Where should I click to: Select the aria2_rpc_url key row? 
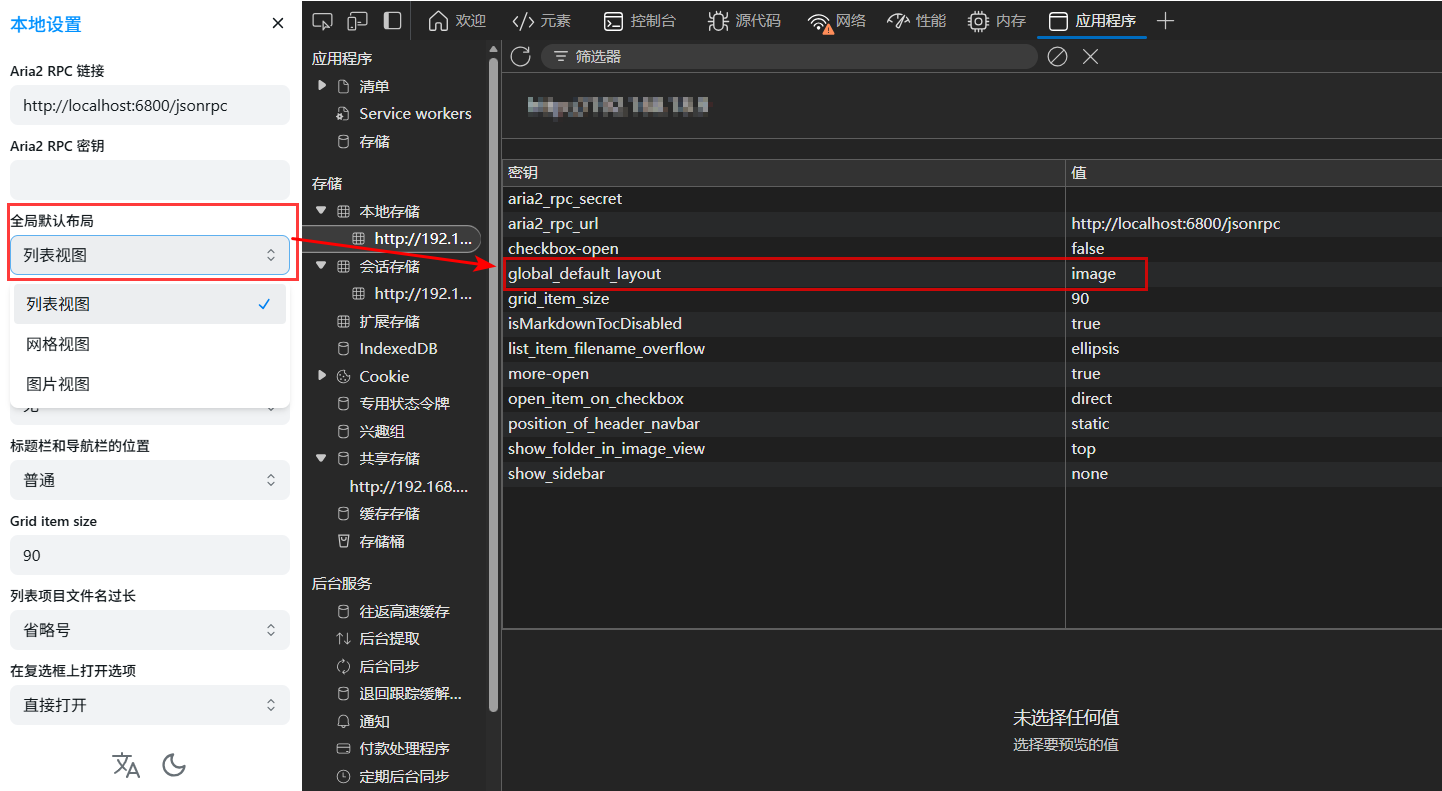pos(972,224)
